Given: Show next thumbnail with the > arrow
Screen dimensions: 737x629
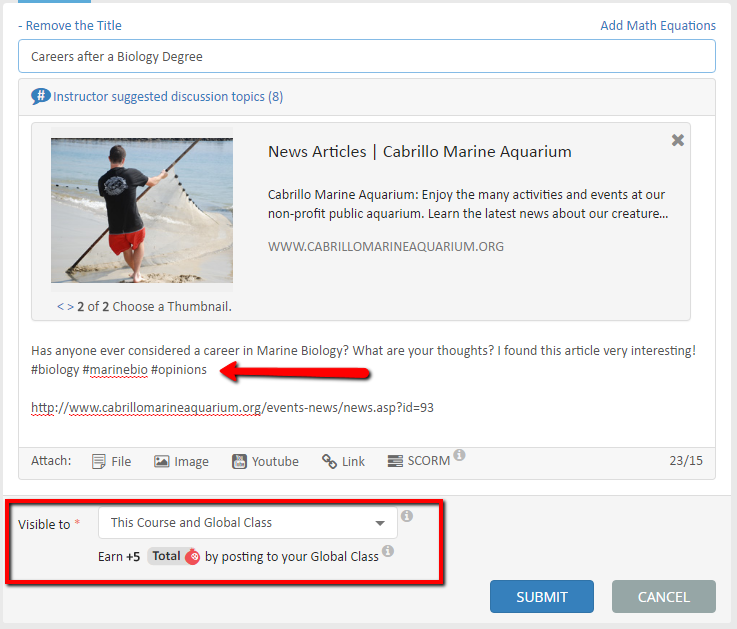Looking at the screenshot, I should coord(71,307).
